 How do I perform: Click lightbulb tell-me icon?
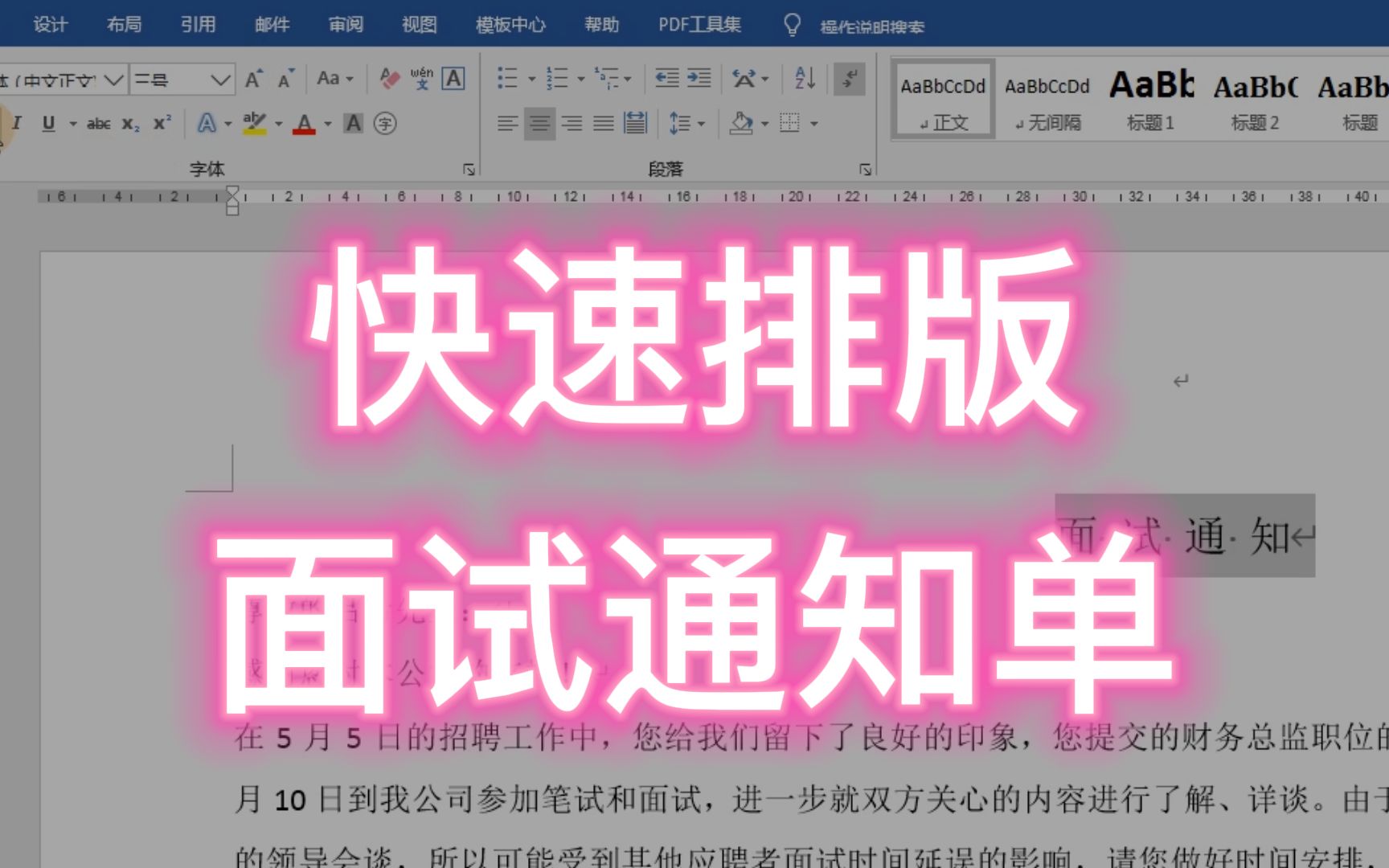[x=792, y=25]
